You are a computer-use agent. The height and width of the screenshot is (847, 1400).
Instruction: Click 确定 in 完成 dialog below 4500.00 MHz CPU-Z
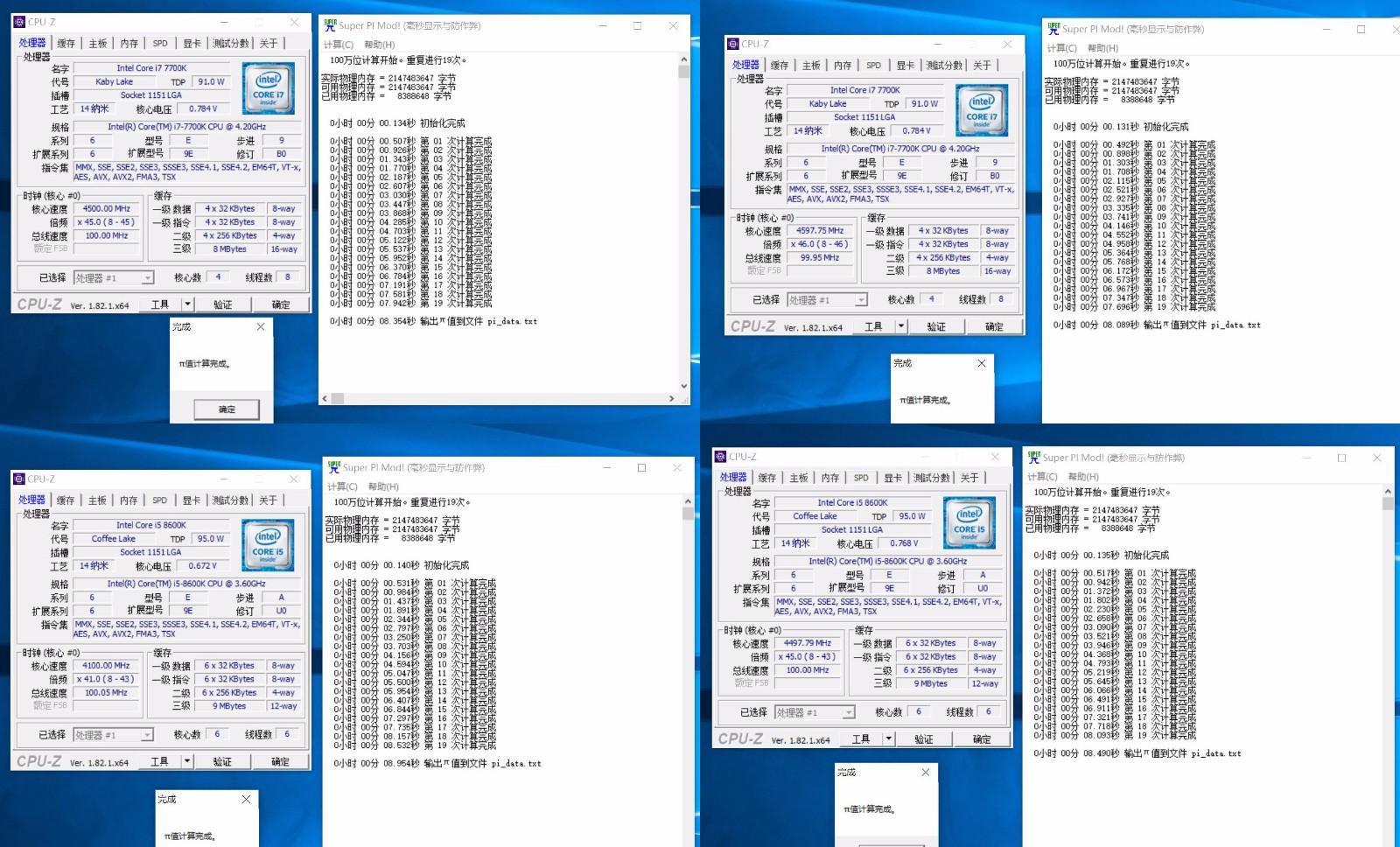pyautogui.click(x=227, y=409)
